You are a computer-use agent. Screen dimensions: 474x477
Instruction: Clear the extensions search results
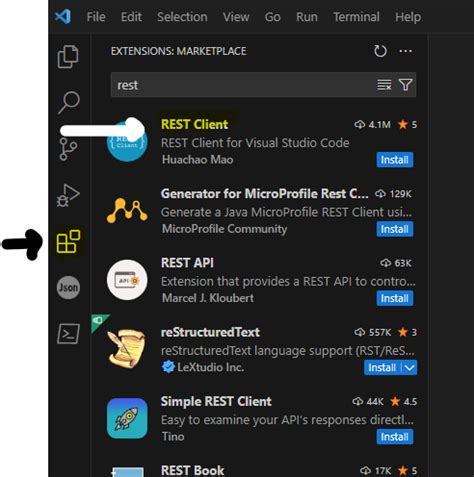(x=384, y=85)
